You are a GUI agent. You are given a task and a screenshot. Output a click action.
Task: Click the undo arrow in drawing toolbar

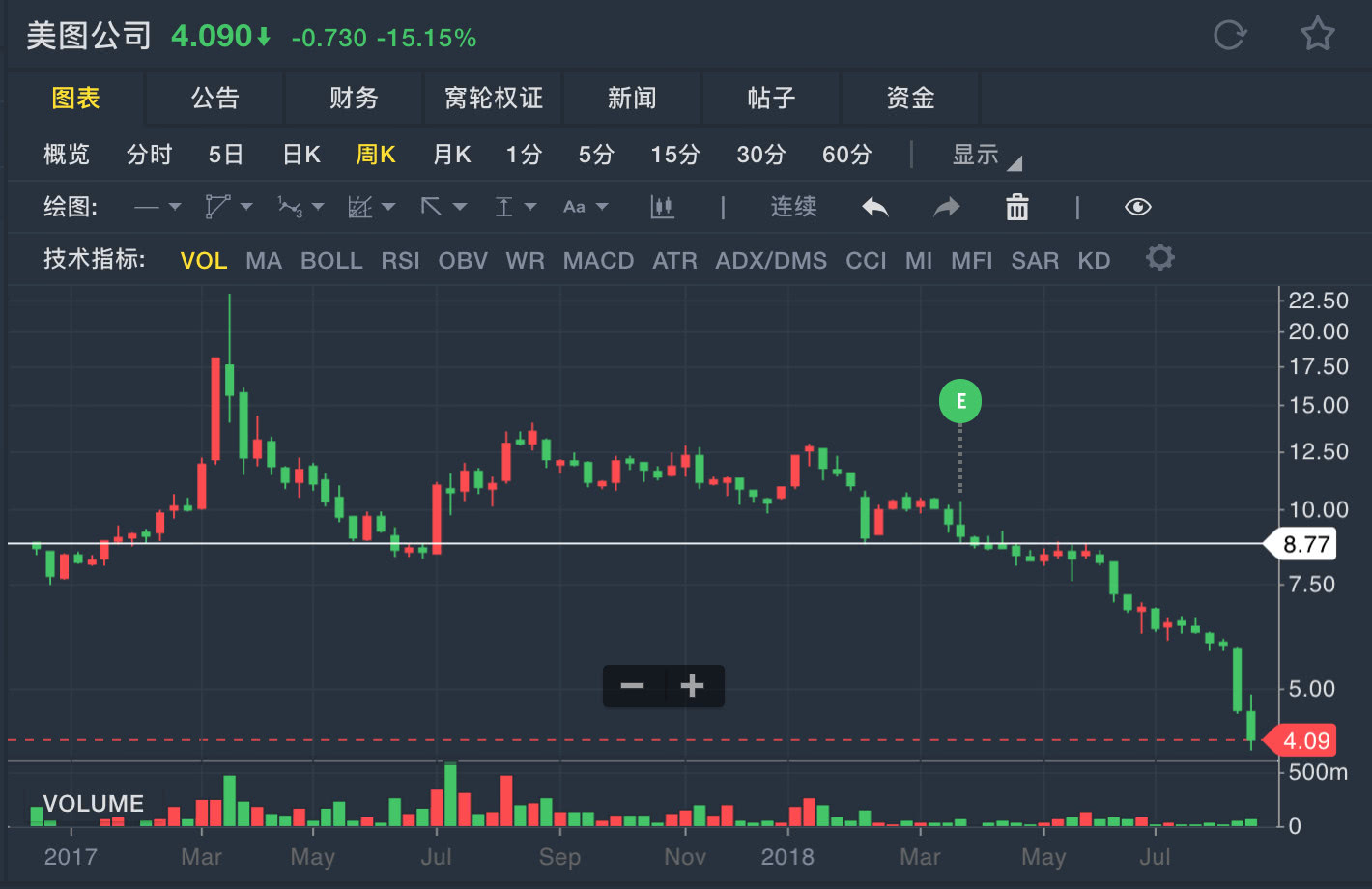point(874,207)
